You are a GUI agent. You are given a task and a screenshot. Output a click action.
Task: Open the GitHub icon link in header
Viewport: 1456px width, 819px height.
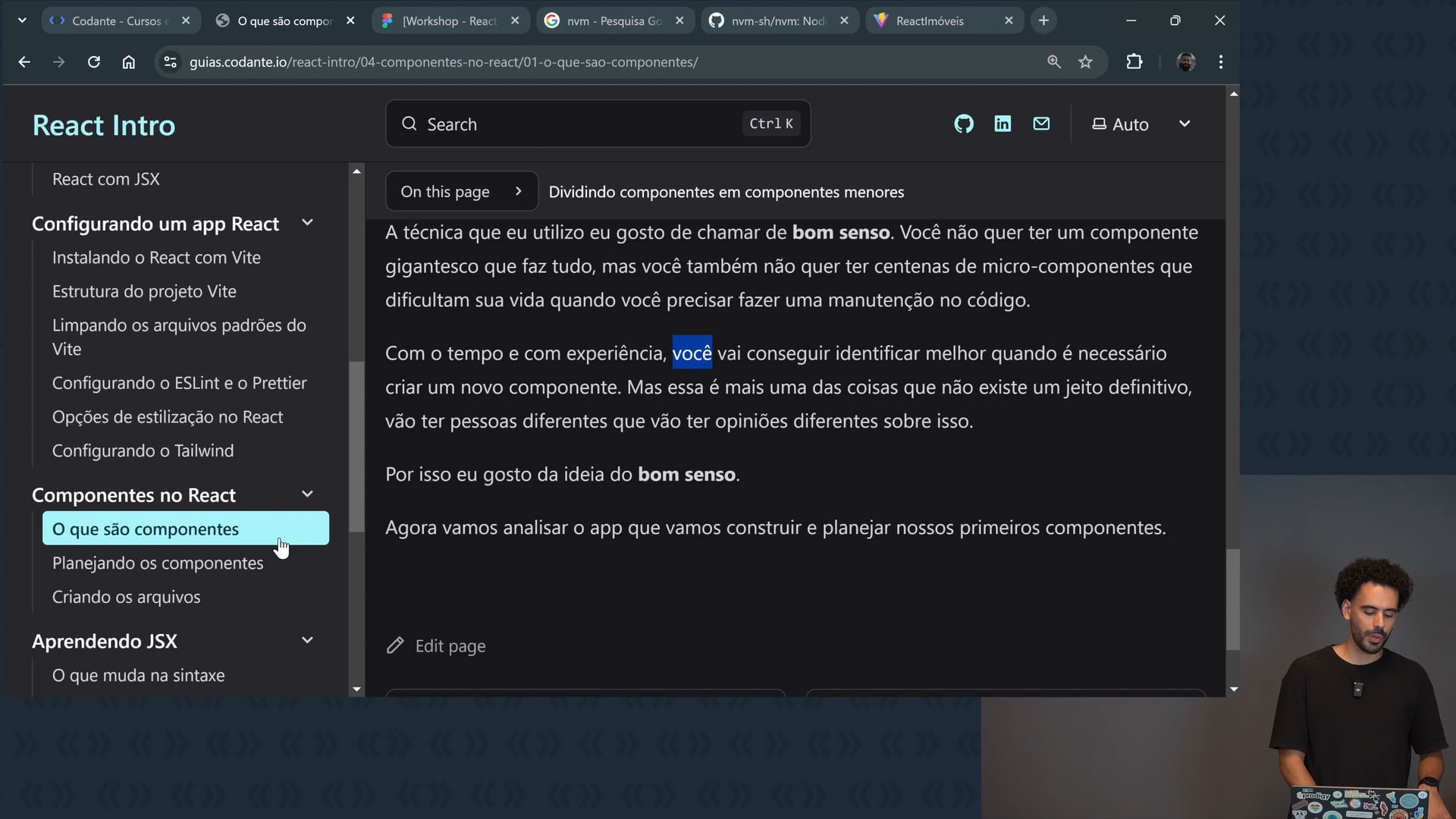pyautogui.click(x=963, y=124)
